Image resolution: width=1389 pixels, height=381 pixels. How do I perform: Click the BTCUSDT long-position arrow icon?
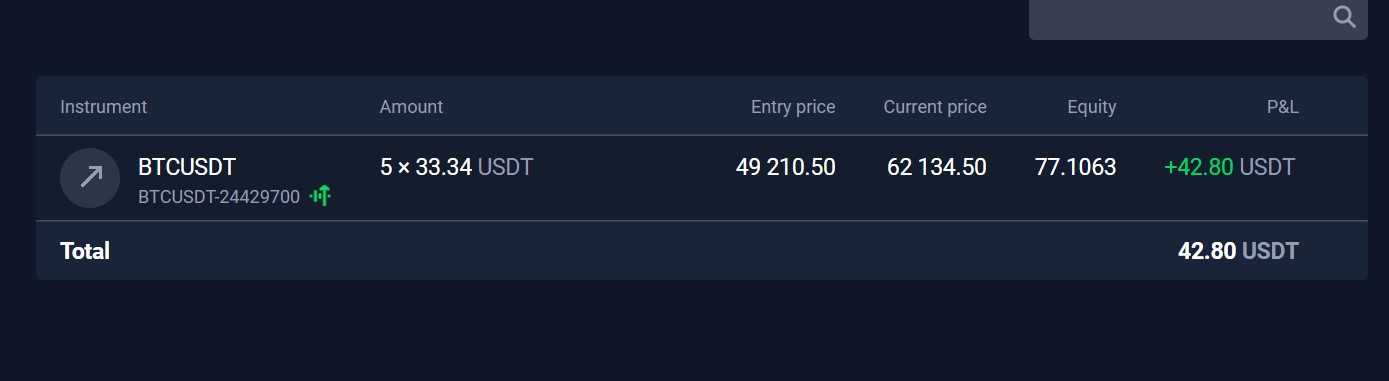click(90, 178)
